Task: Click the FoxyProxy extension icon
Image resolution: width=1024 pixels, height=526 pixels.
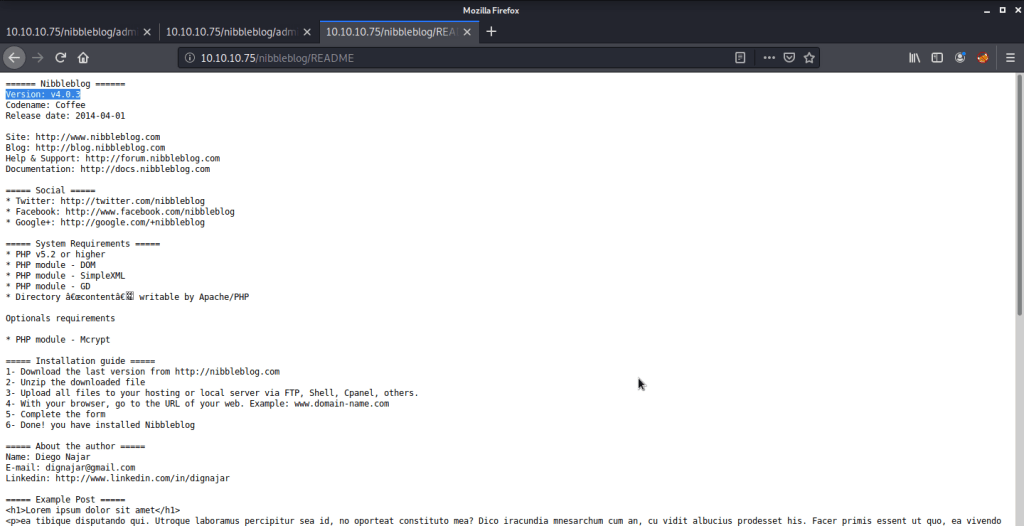Action: click(x=983, y=58)
